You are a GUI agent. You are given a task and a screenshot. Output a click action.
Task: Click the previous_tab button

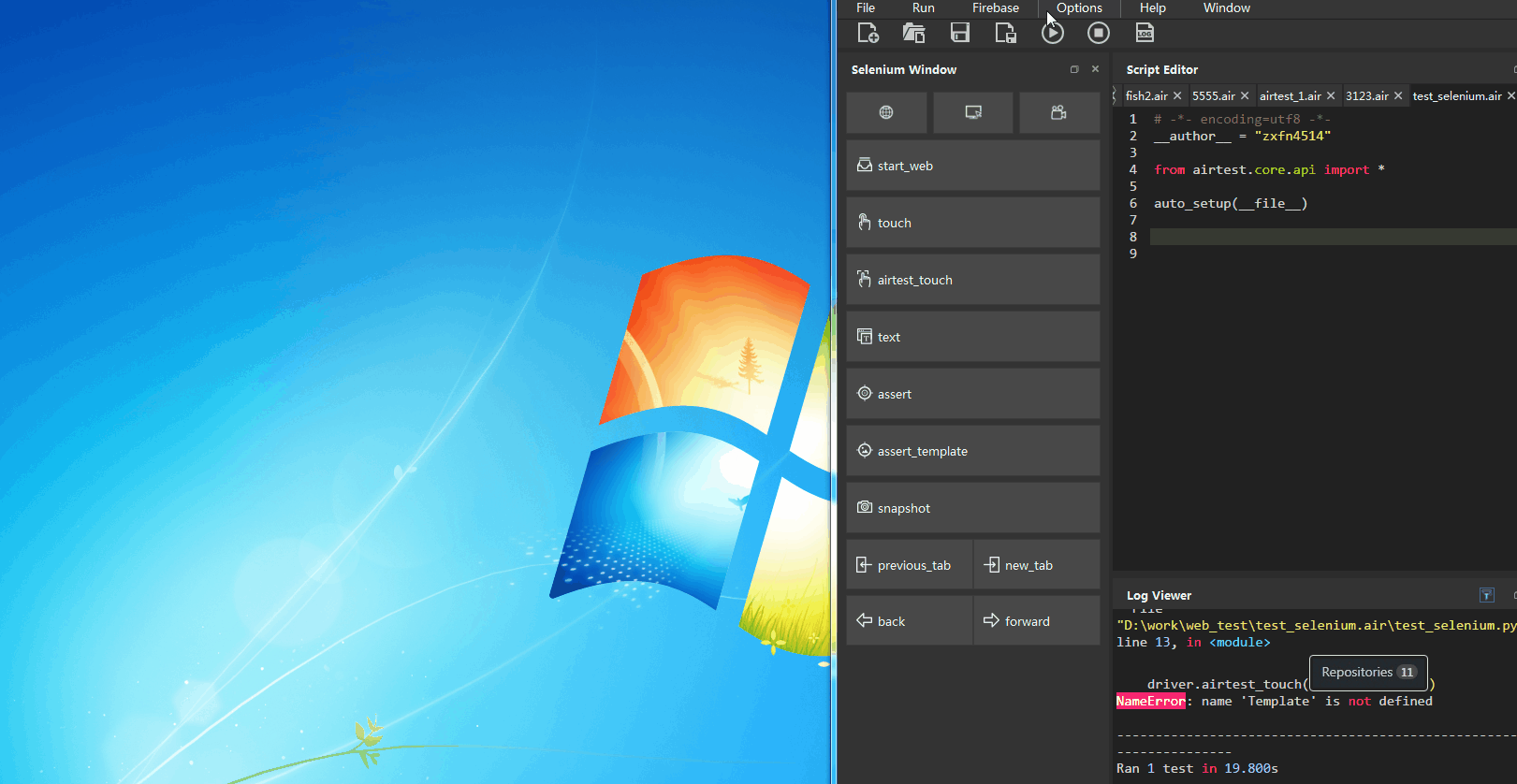(x=910, y=565)
